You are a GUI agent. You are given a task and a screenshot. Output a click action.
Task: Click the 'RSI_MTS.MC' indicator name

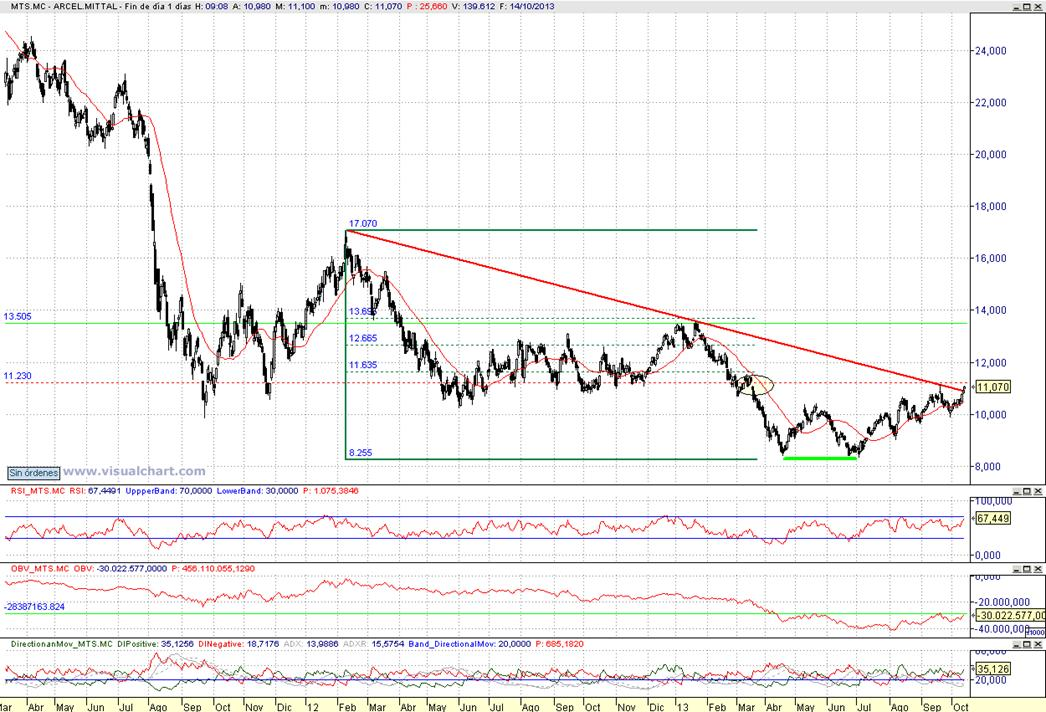point(38,490)
